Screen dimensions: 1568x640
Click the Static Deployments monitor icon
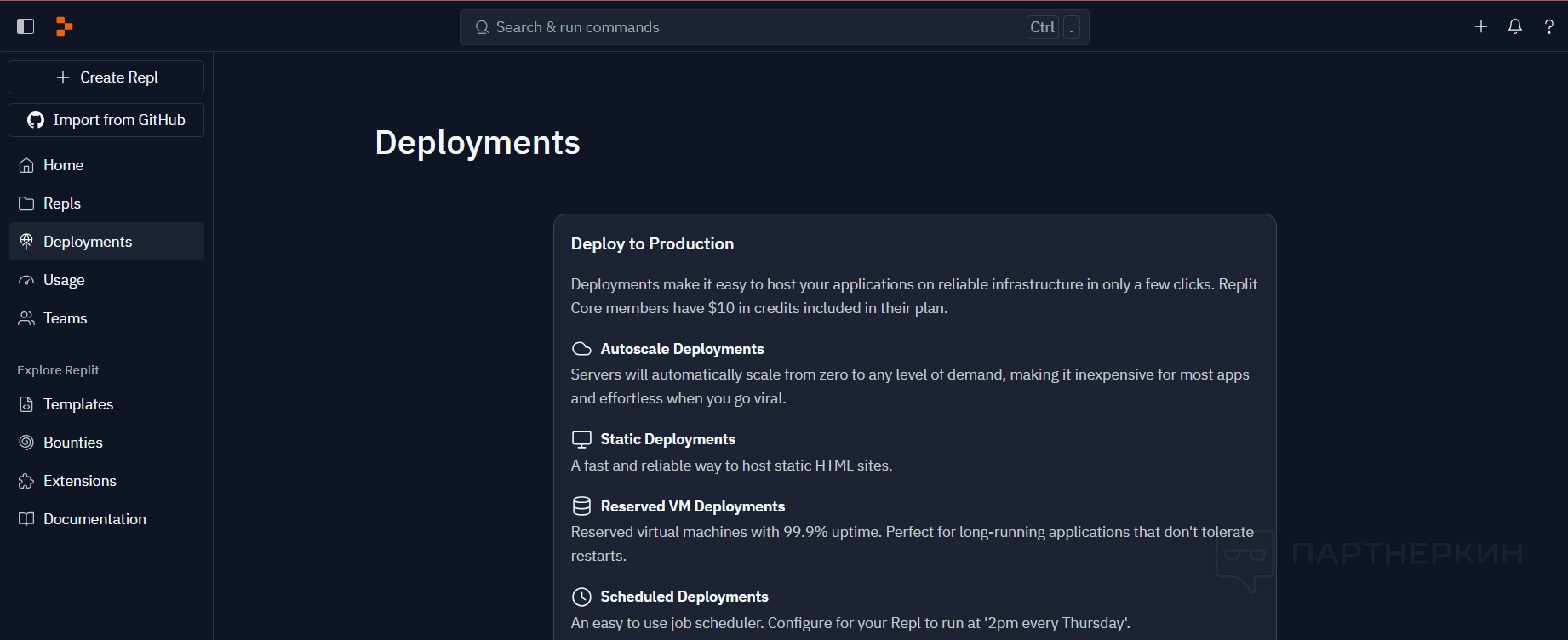[581, 439]
